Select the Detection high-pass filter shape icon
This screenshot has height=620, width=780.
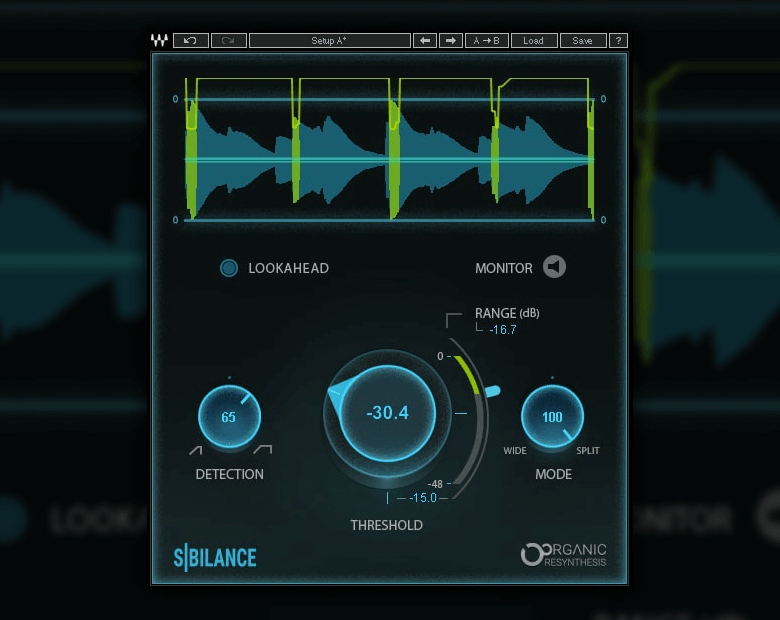click(x=195, y=450)
